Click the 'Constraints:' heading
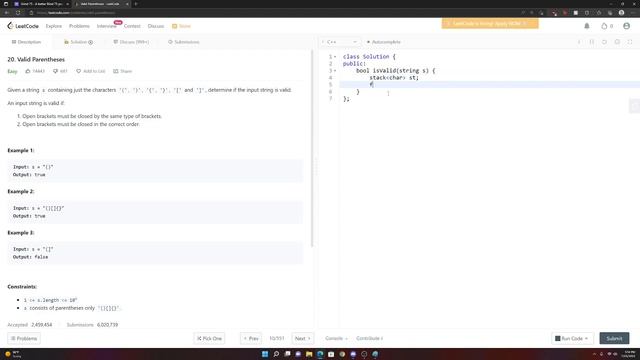640x360 pixels. [x=22, y=287]
